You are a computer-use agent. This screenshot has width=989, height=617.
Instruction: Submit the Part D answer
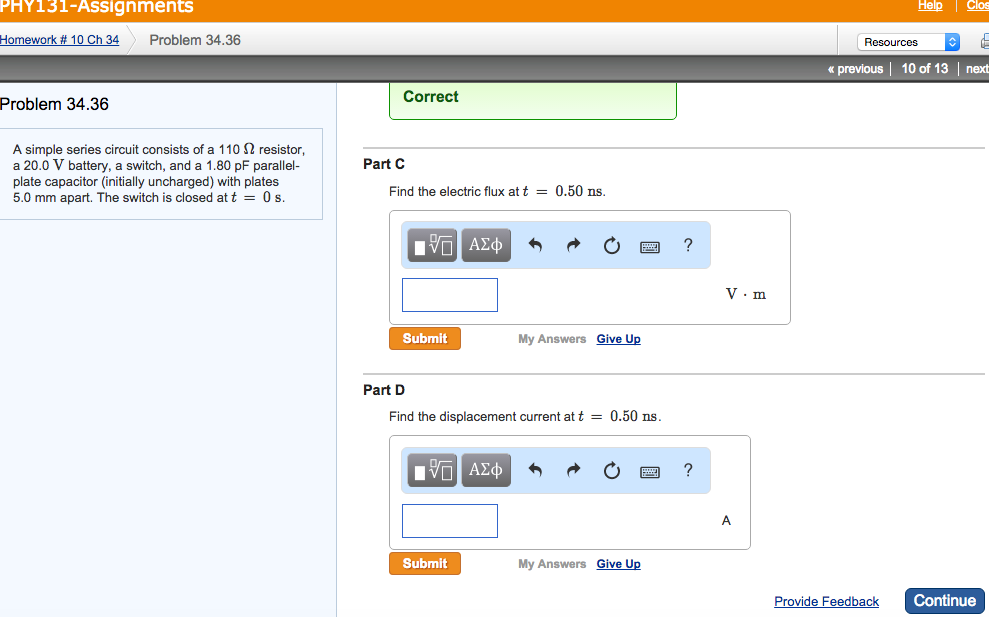pyautogui.click(x=424, y=563)
